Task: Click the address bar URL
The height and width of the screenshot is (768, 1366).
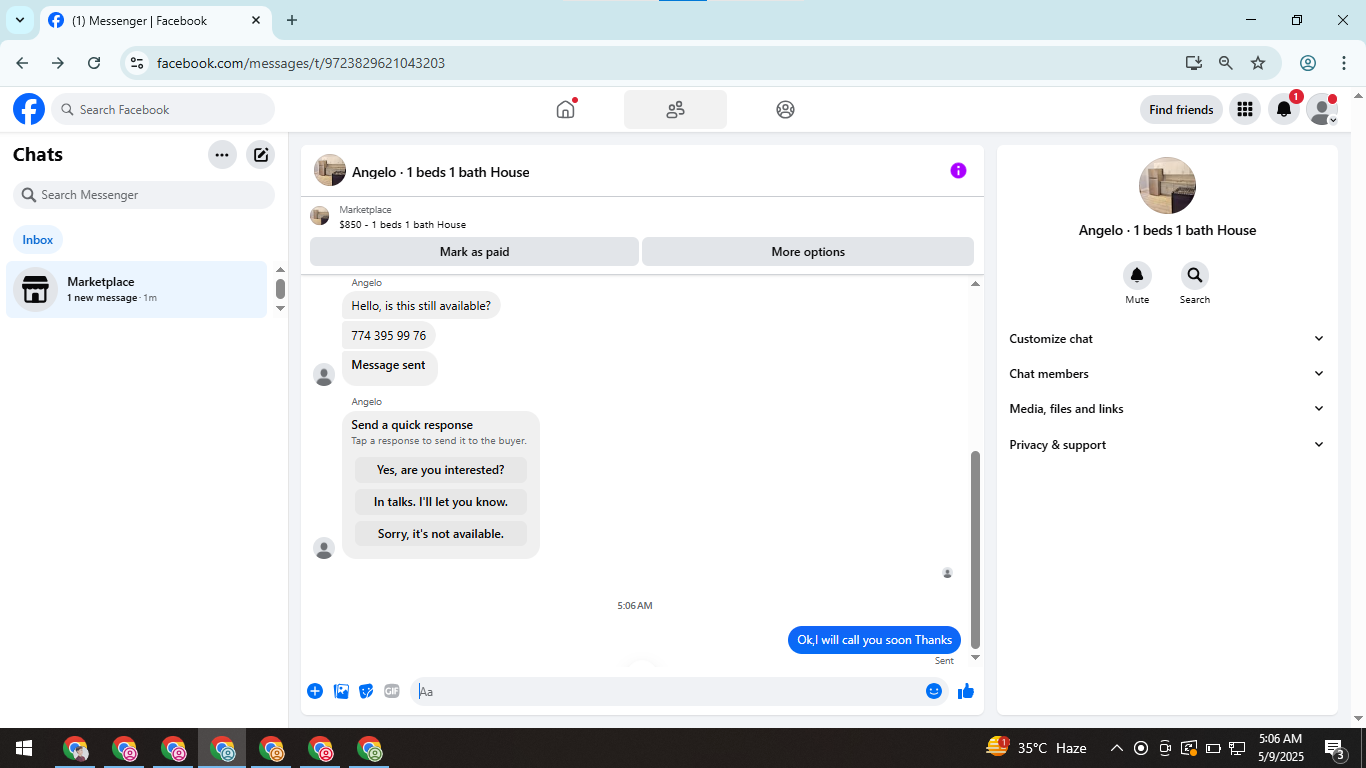Action: tap(301, 63)
